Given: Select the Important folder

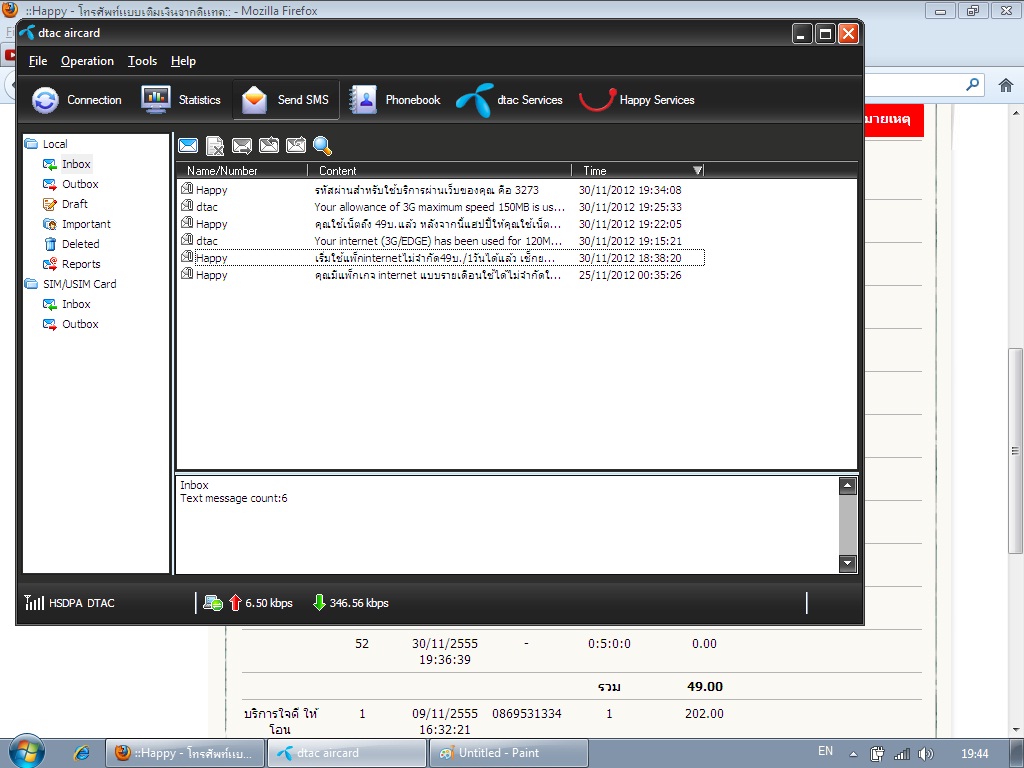Looking at the screenshot, I should 76,224.
